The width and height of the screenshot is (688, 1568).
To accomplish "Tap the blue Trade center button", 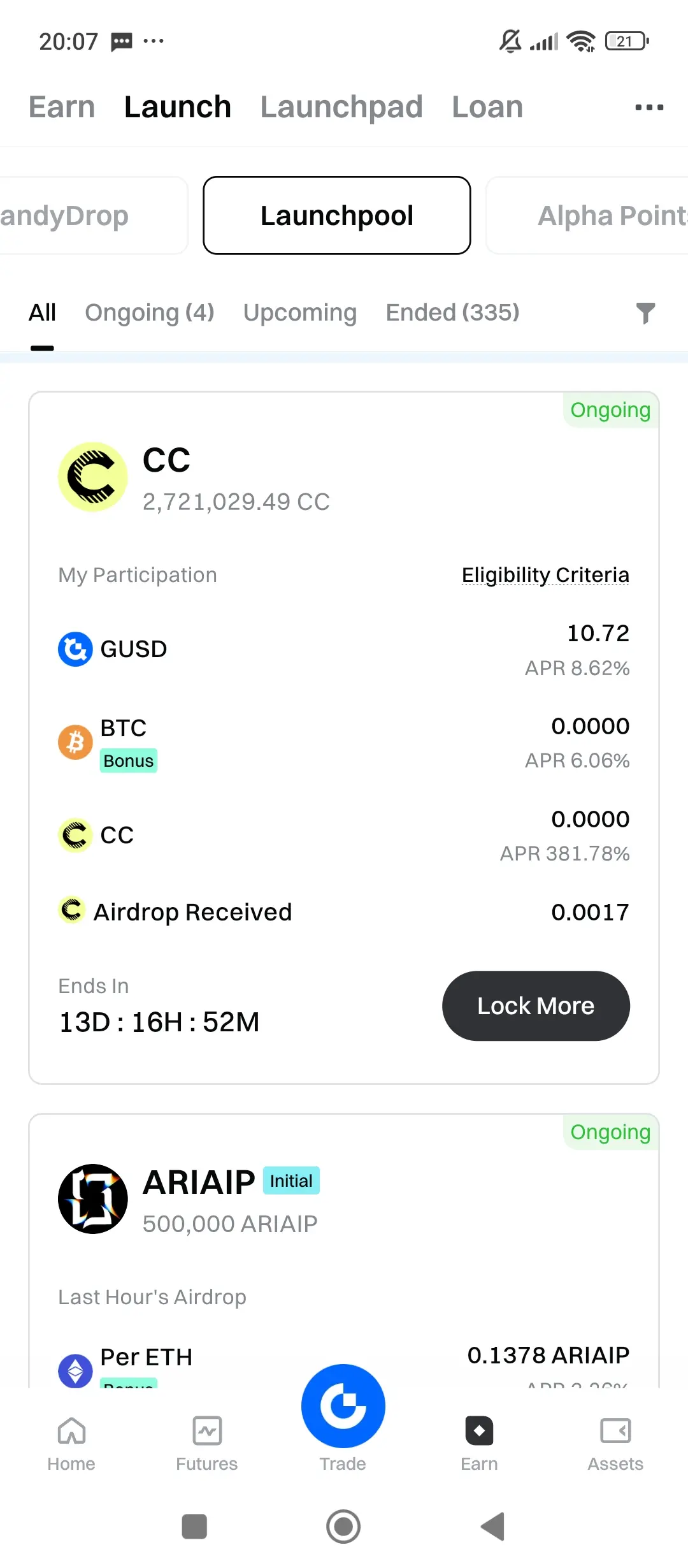I will [x=343, y=1405].
